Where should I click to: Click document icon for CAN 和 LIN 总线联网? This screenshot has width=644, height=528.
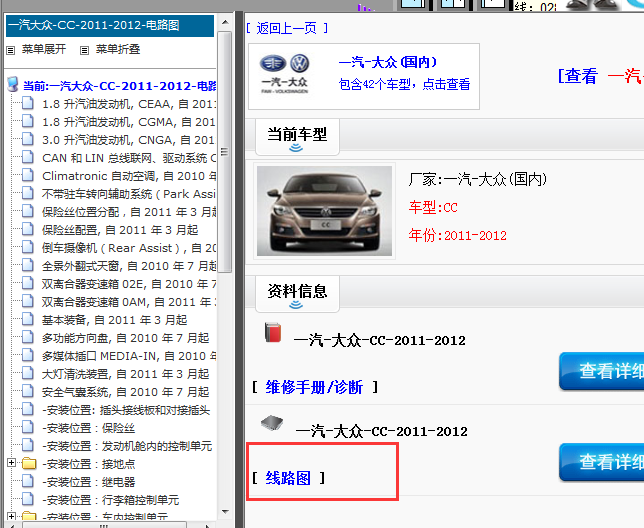pos(28,157)
